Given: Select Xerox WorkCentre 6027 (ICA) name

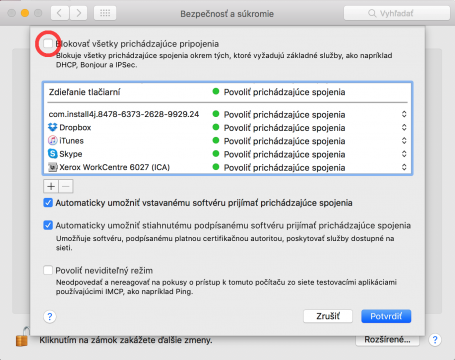Looking at the screenshot, I should (x=115, y=167).
